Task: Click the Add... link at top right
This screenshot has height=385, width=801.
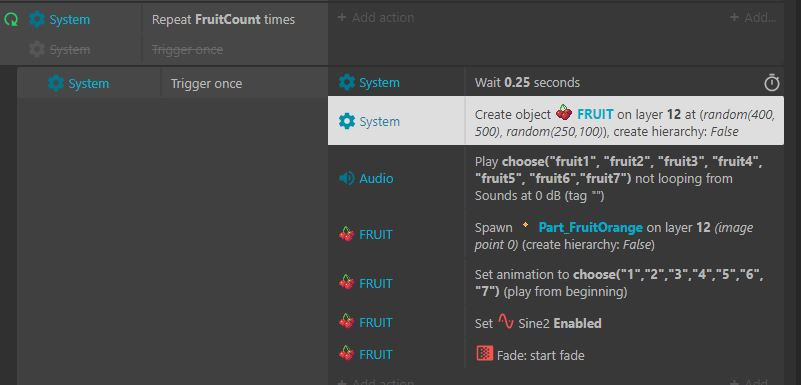Action: [x=753, y=17]
